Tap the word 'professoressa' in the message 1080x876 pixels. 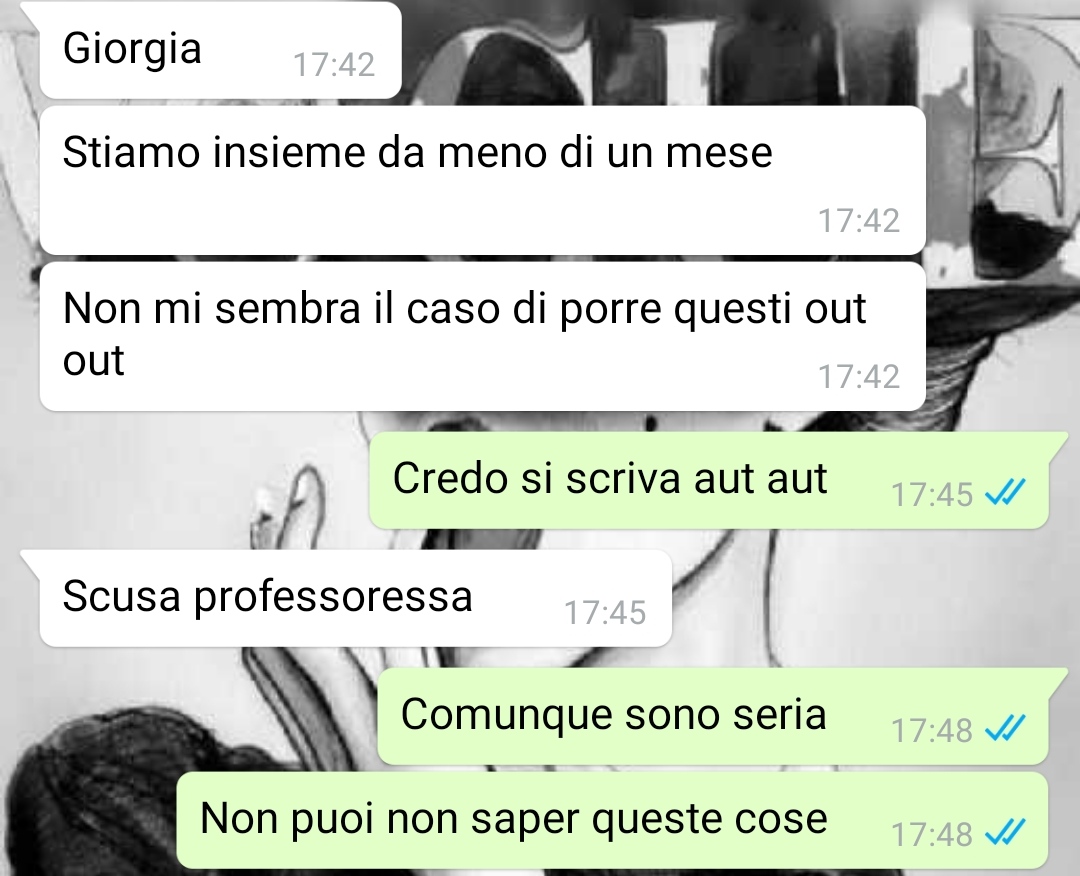[x=333, y=598]
